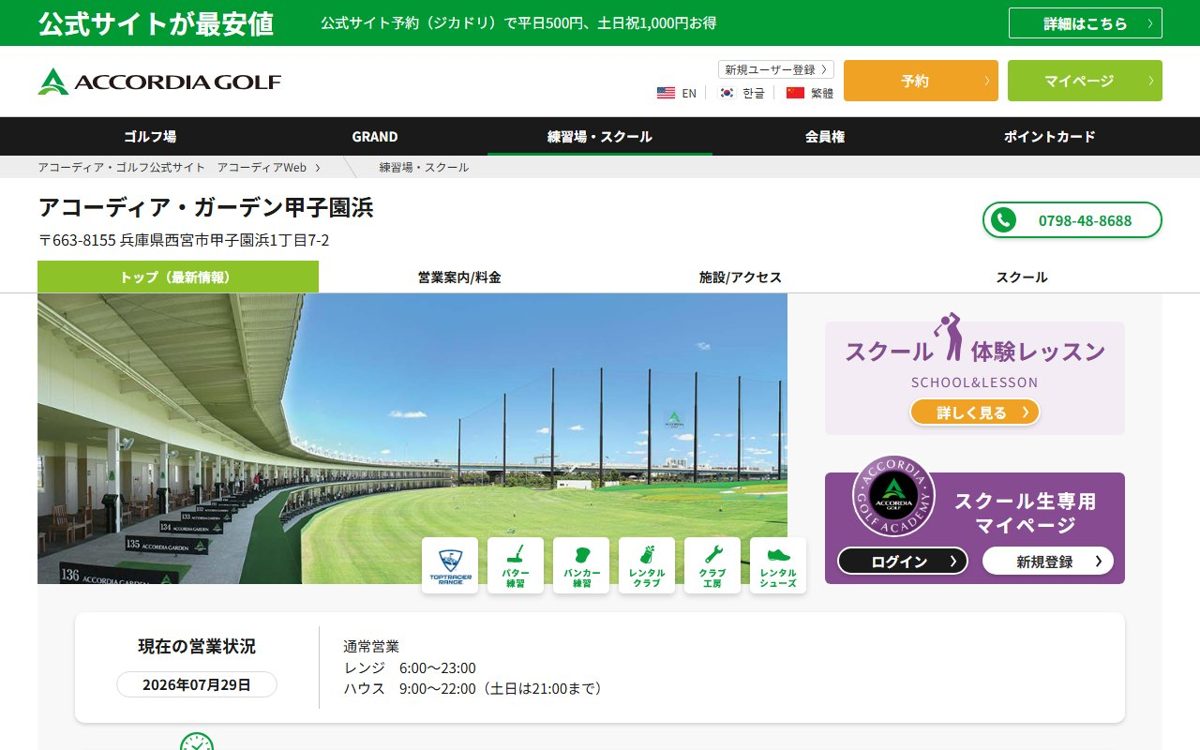Select the US flag EN language icon

(x=677, y=93)
